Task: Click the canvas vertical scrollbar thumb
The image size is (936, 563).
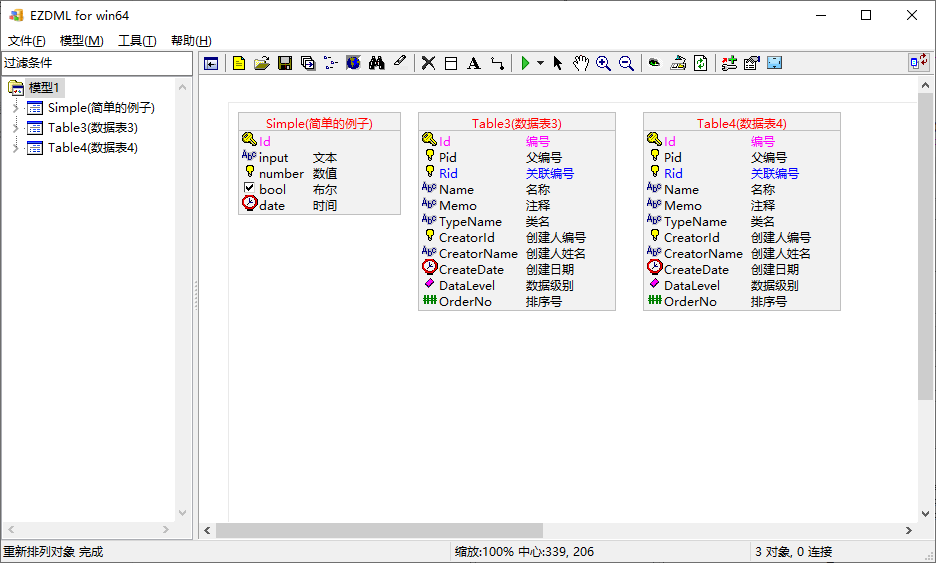Action: tap(925, 247)
